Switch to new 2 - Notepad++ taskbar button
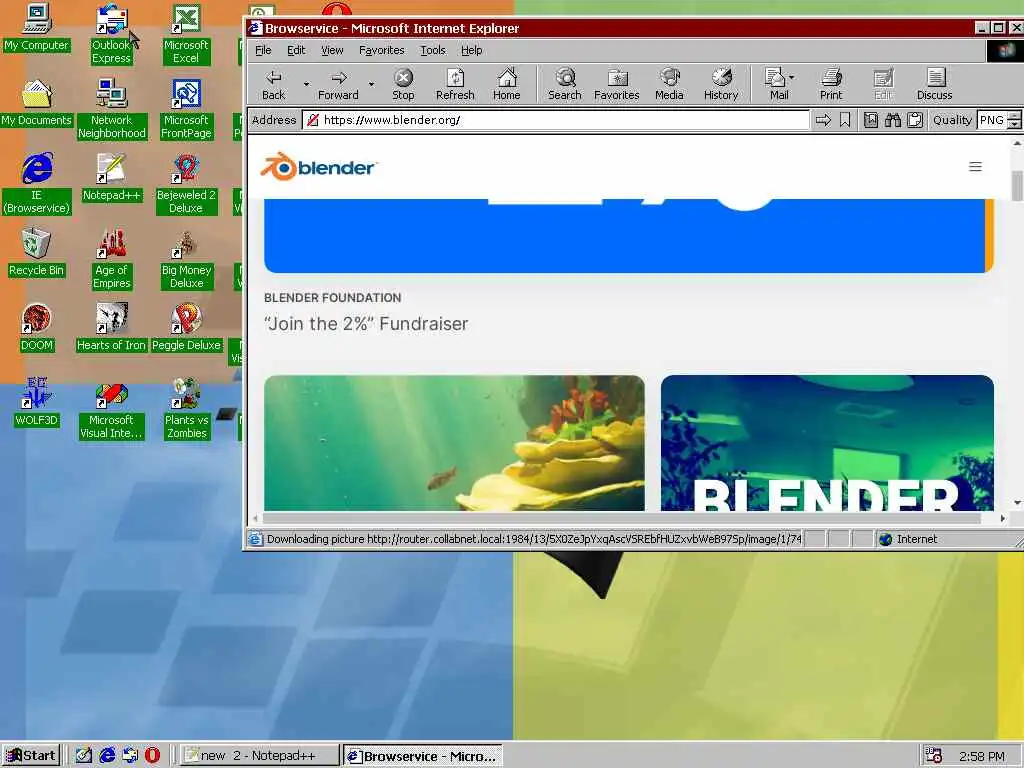Image resolution: width=1024 pixels, height=768 pixels. tap(259, 756)
